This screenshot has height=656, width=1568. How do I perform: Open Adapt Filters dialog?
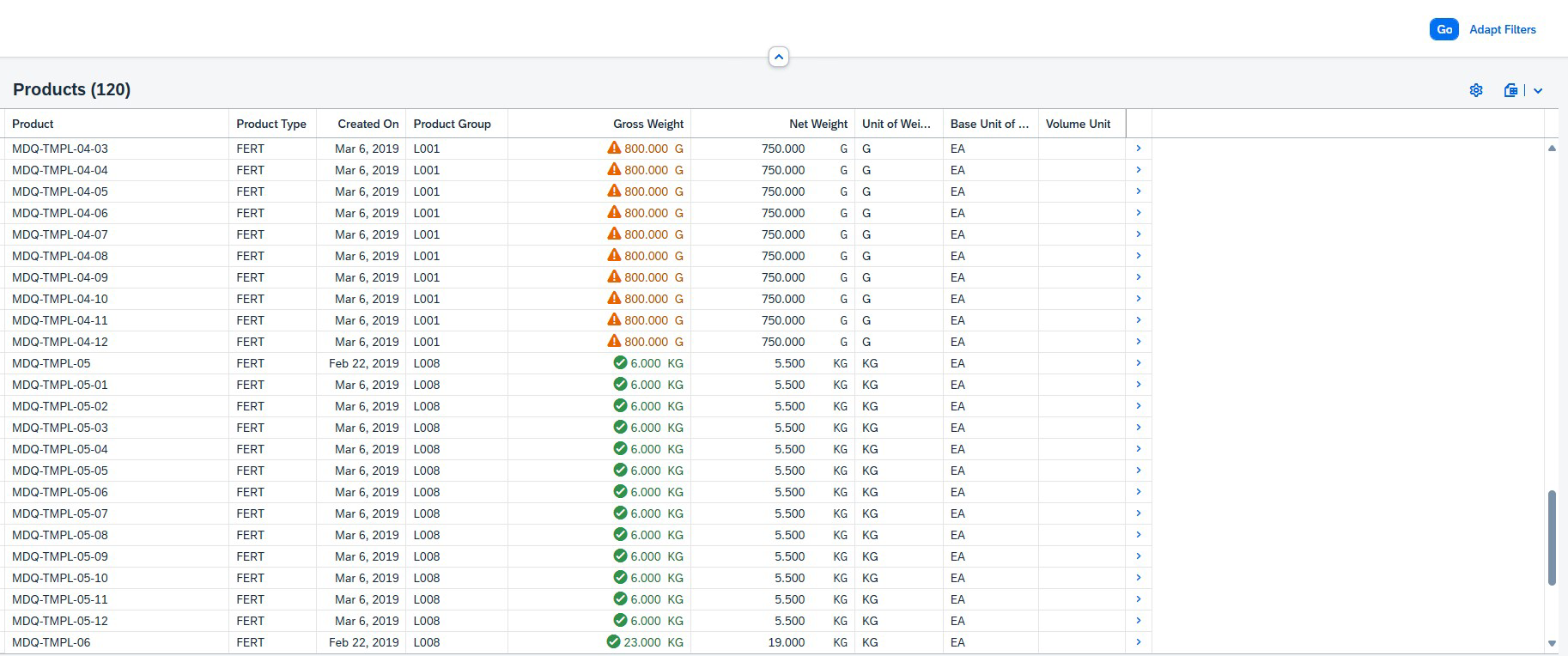(1502, 29)
